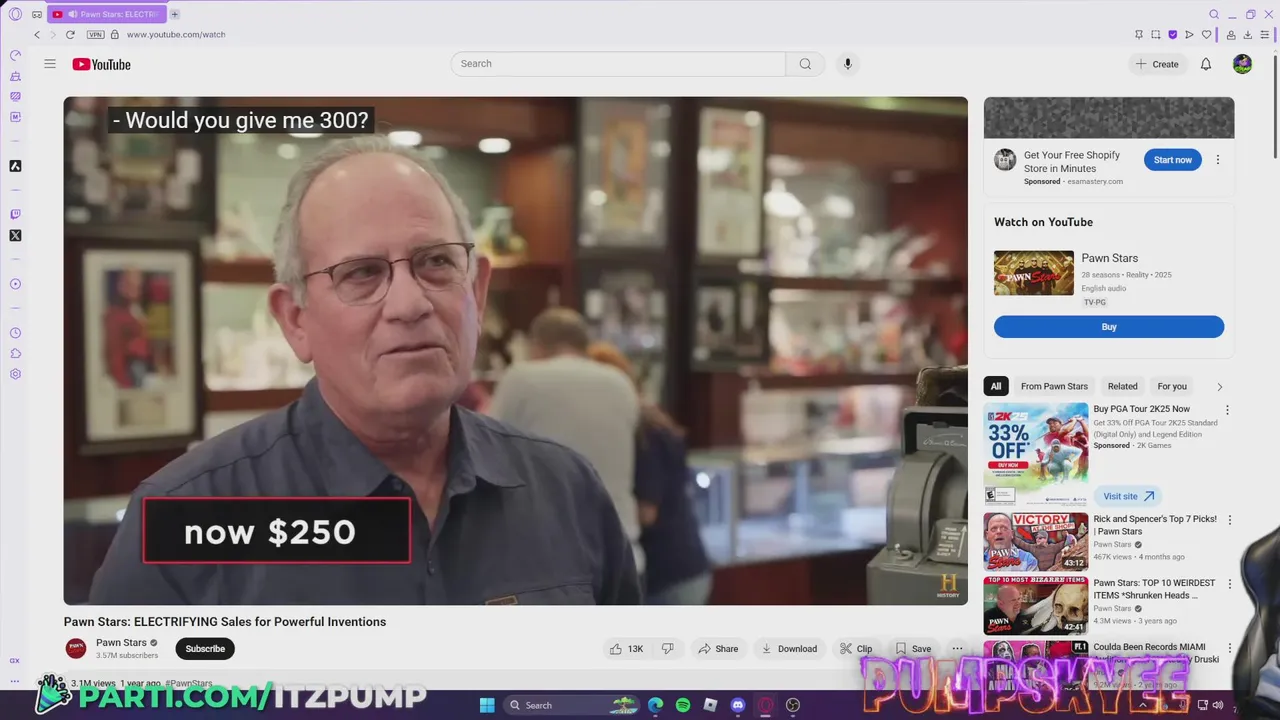Open the YouTube guide hamburger menu

click(x=50, y=64)
